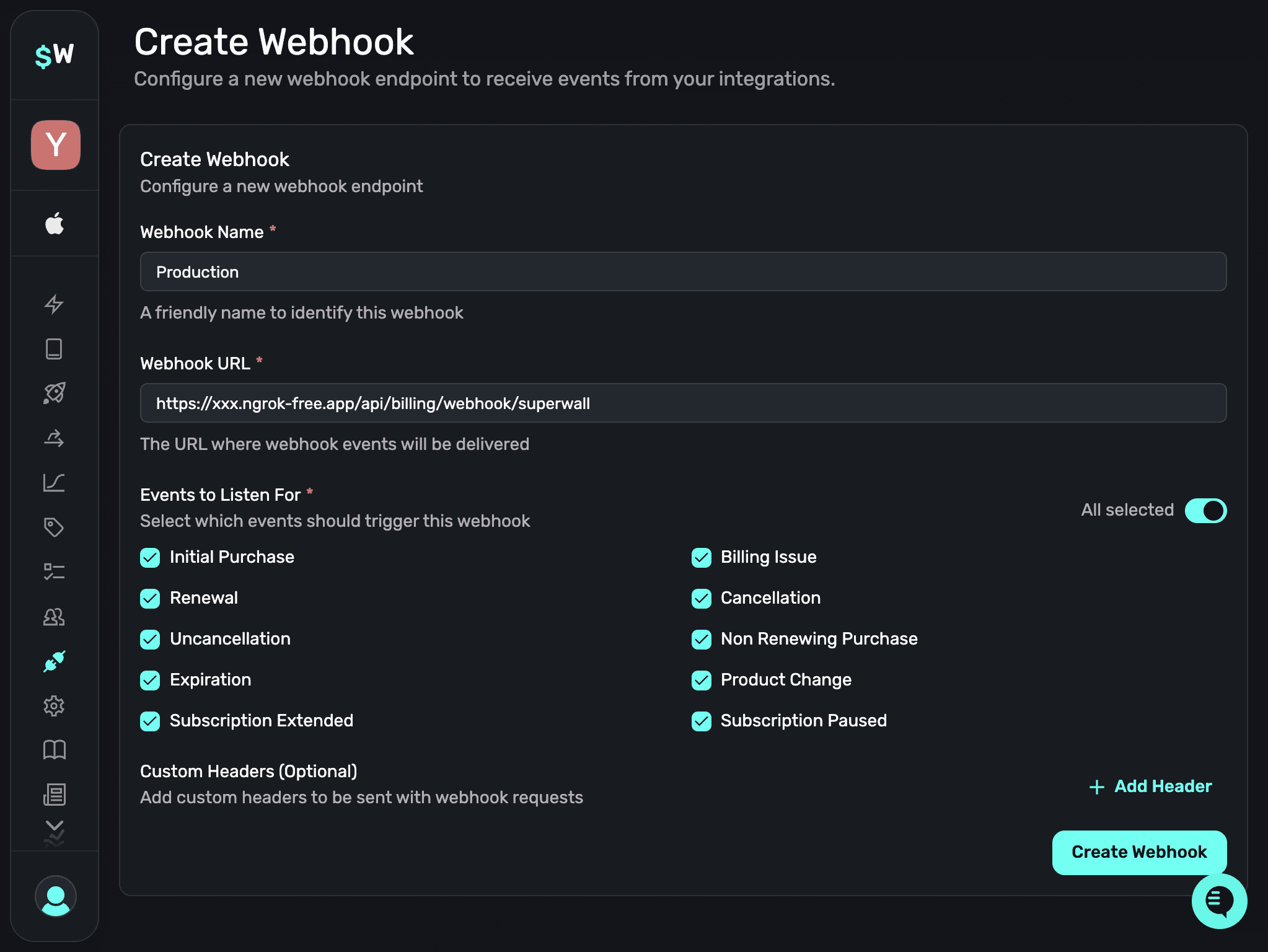Open the lightning events icon
Screen dimensions: 1268x952
point(55,304)
